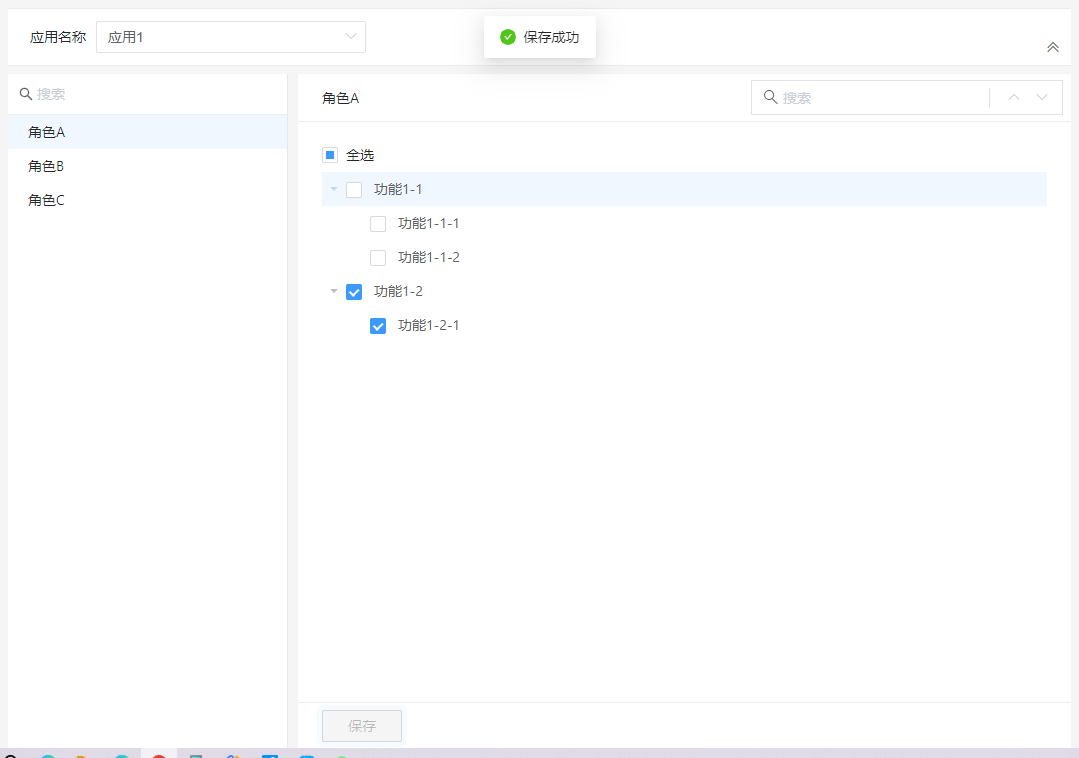Click the up arrow for previous search match

click(1013, 98)
